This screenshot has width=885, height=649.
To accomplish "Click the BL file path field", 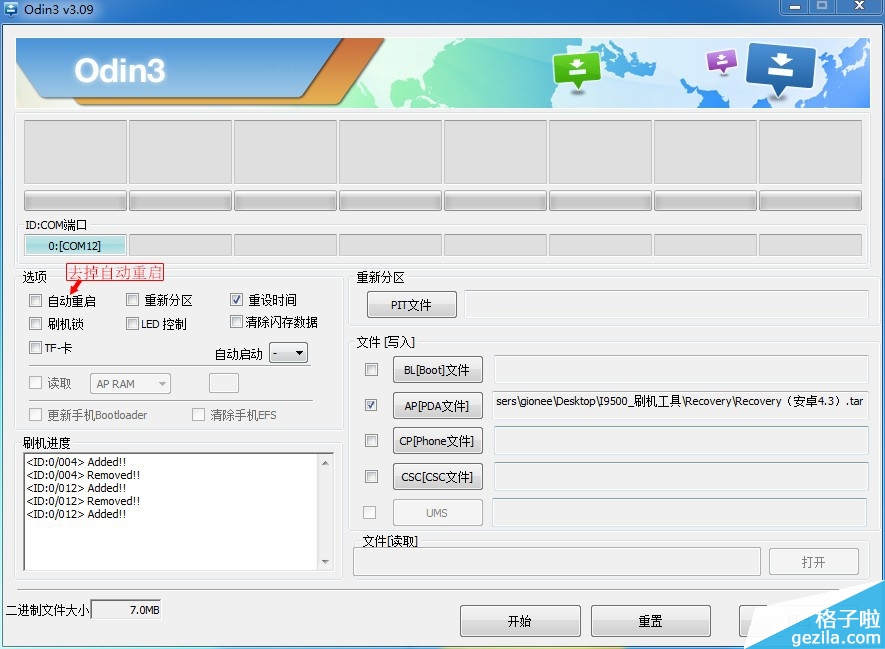I will [681, 370].
